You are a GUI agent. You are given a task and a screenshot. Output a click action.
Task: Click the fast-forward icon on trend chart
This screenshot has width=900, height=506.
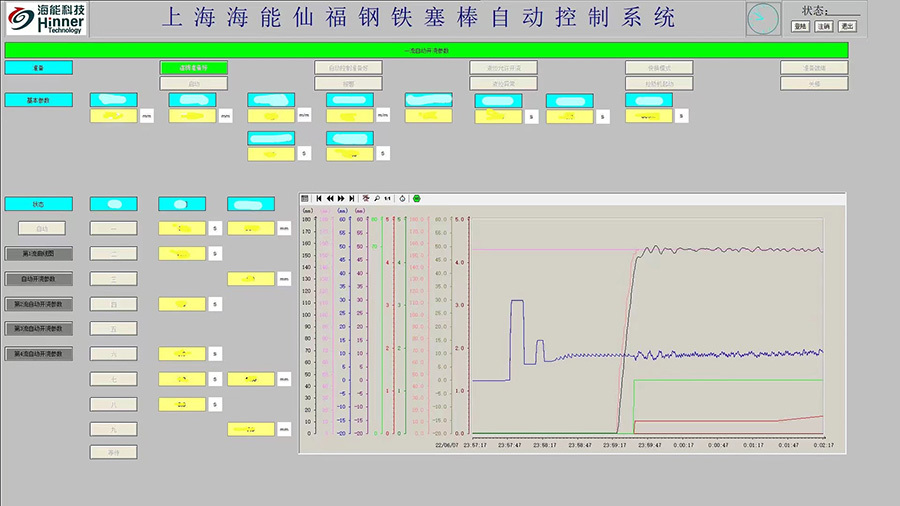coord(341,199)
